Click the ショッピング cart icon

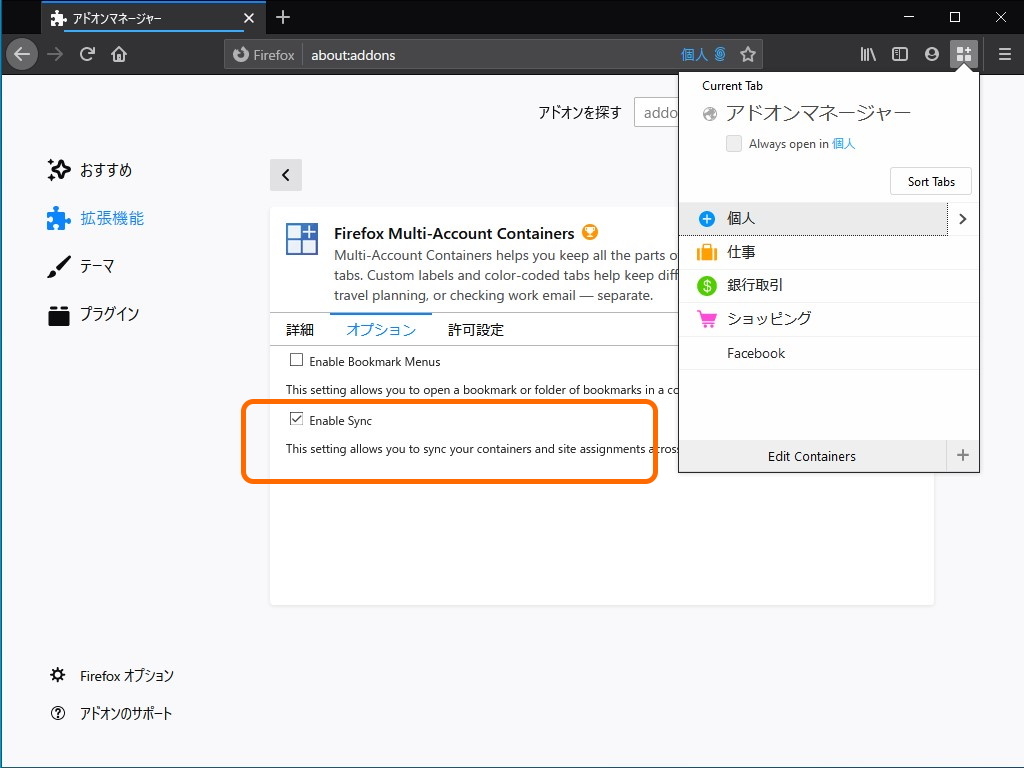pyautogui.click(x=707, y=319)
